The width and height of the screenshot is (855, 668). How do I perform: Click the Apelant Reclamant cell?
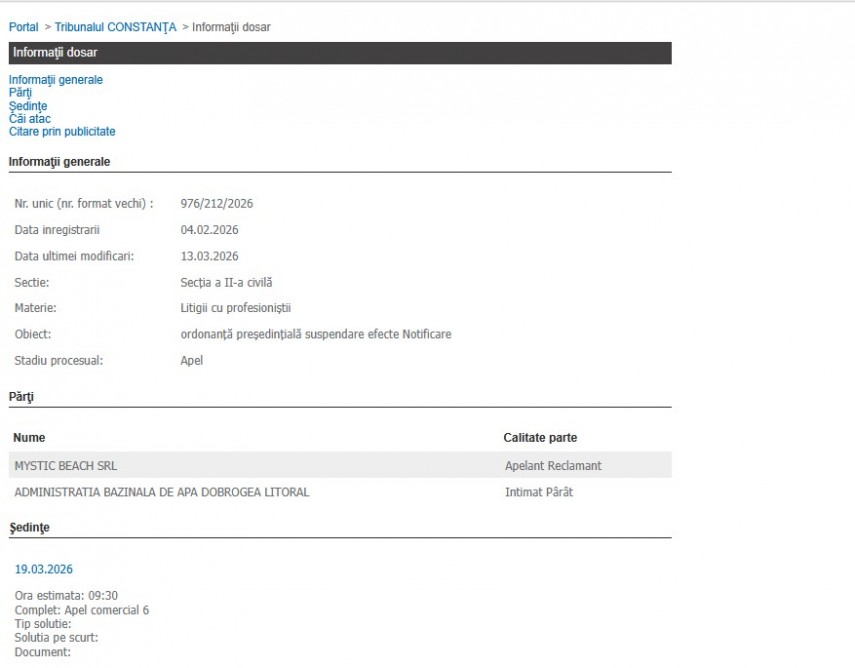click(553, 466)
